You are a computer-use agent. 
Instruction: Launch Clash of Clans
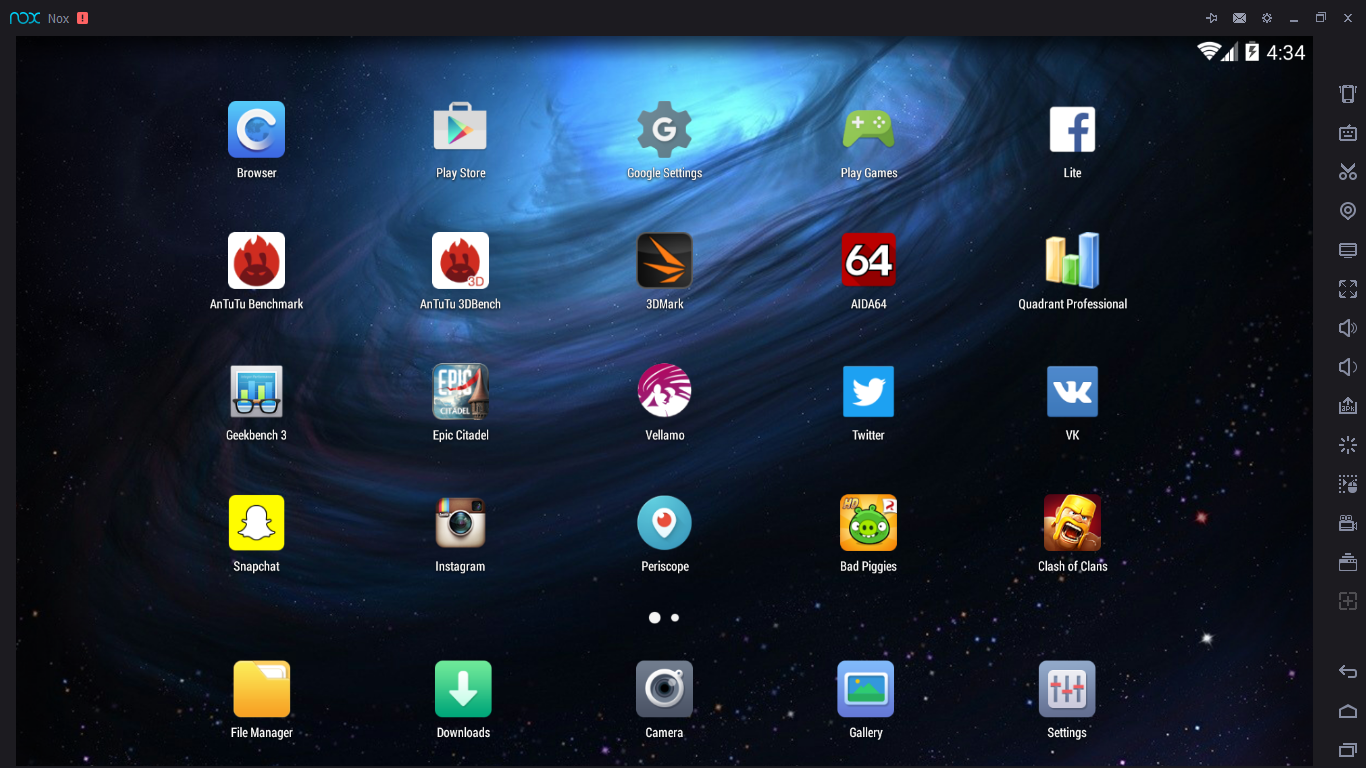click(x=1072, y=523)
